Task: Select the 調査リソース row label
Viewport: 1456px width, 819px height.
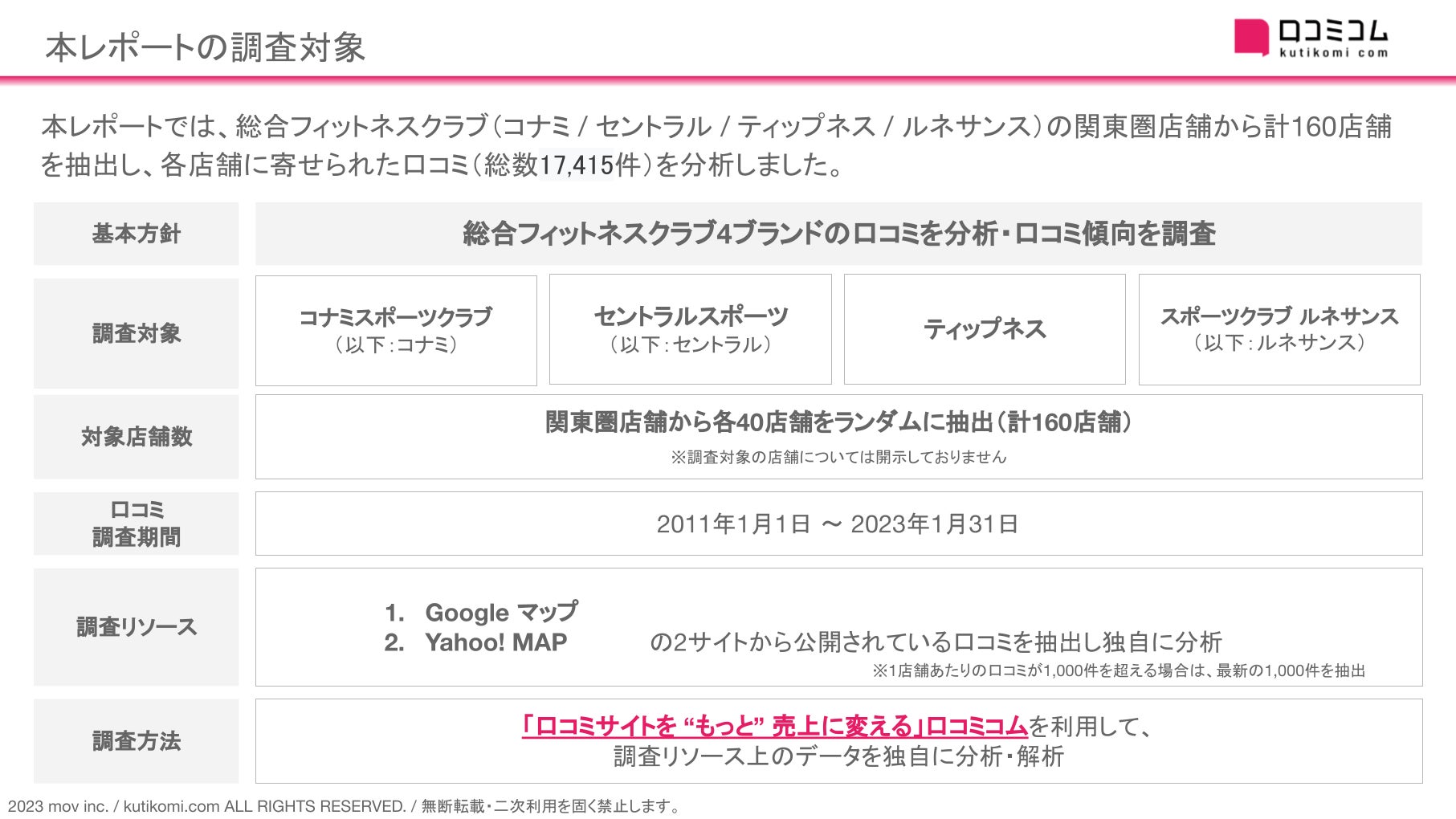Action: [137, 627]
